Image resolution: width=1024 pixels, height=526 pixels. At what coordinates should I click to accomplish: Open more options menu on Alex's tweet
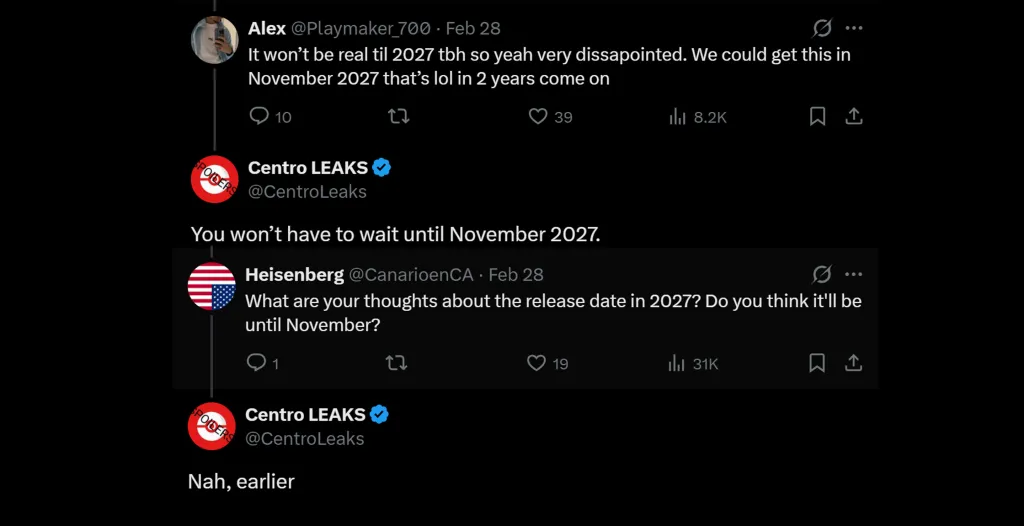(x=854, y=28)
